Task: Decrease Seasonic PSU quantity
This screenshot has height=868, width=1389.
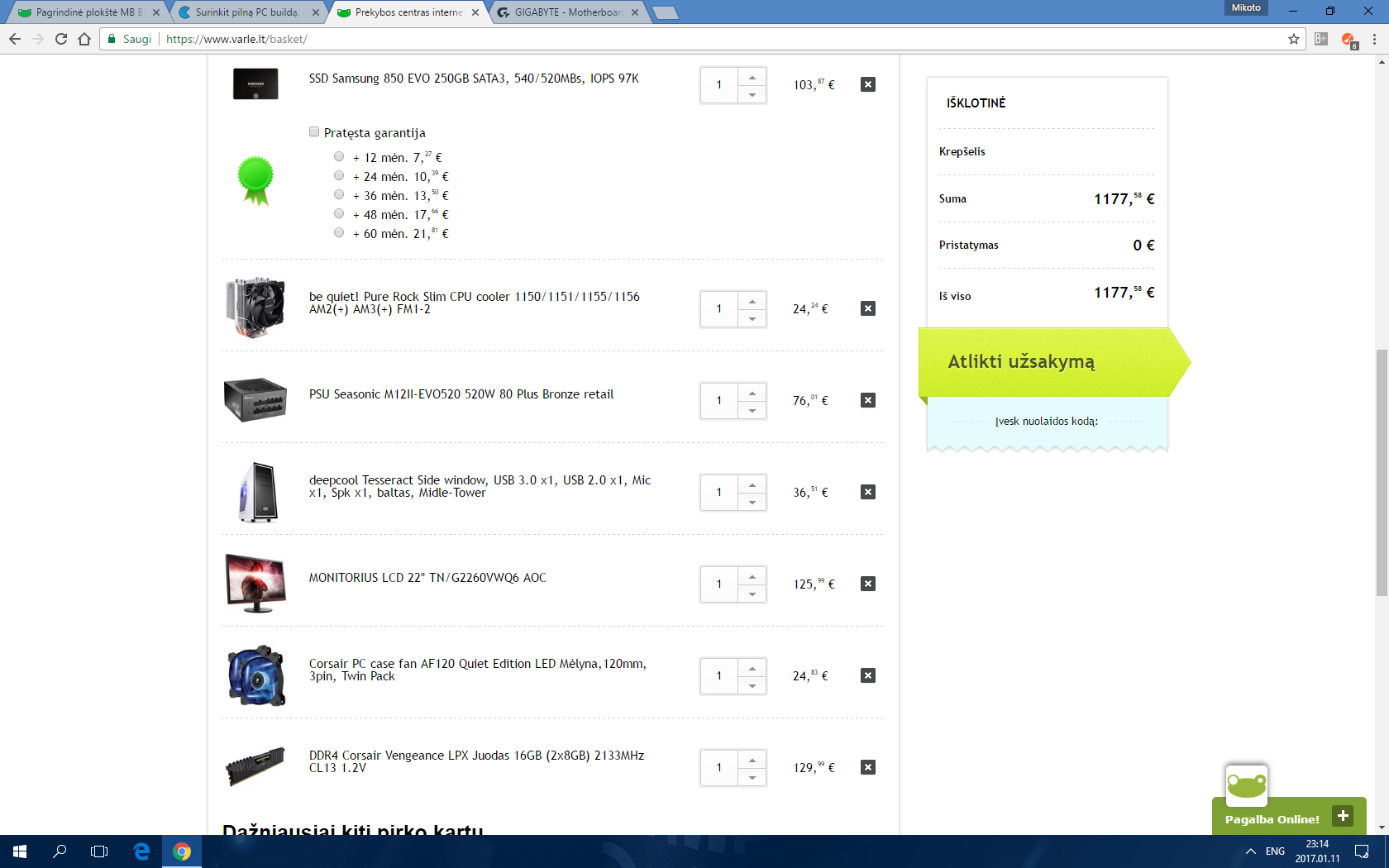Action: coord(752,410)
